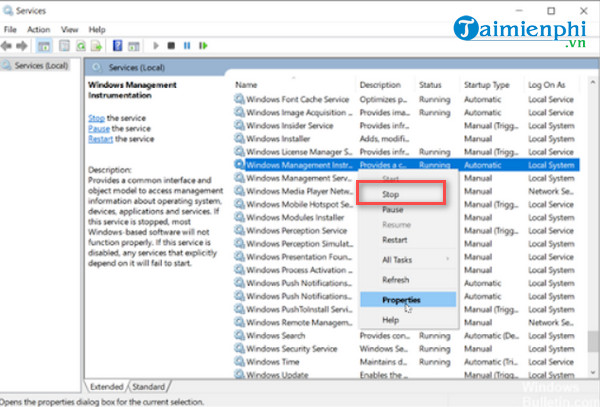
Task: Click the Start Service play icon
Action: coord(156,46)
